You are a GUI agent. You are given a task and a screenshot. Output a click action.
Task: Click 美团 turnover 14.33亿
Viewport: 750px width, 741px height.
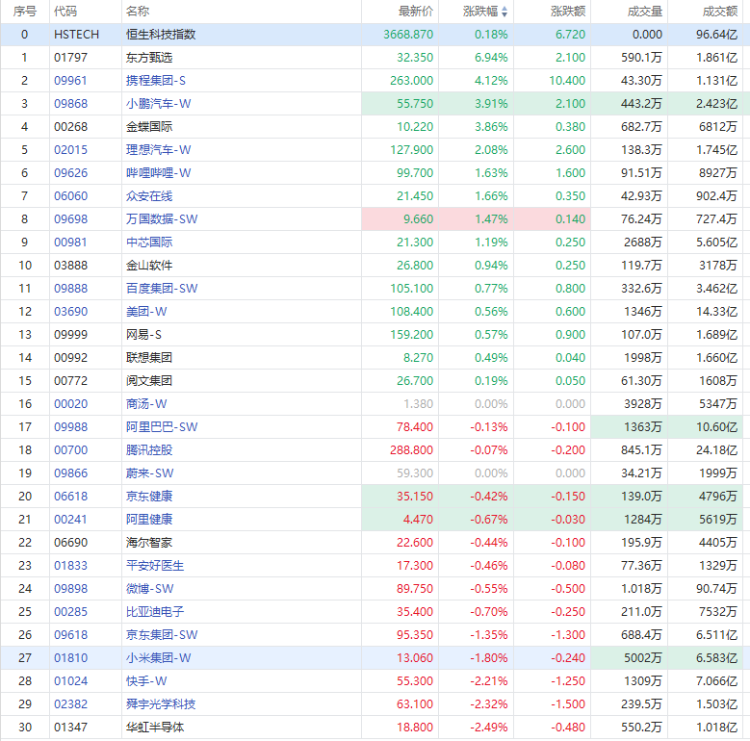pos(717,311)
